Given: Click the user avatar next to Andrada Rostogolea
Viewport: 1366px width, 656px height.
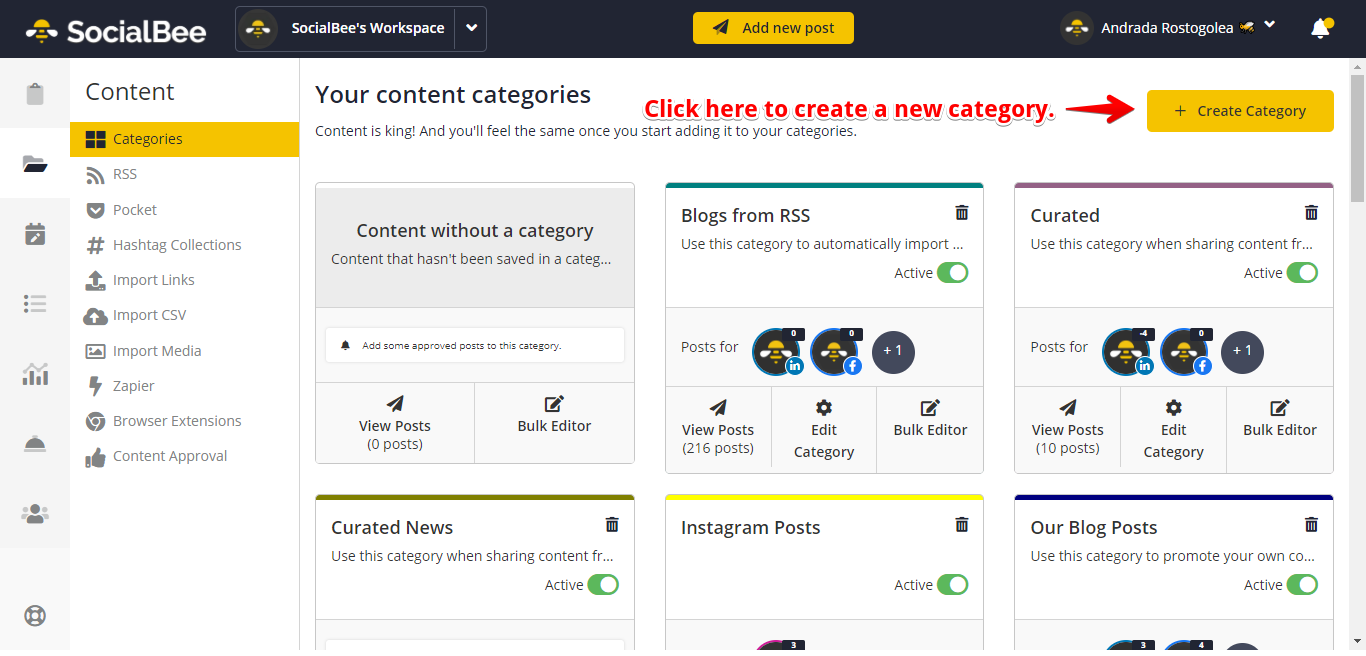Looking at the screenshot, I should pos(1077,28).
